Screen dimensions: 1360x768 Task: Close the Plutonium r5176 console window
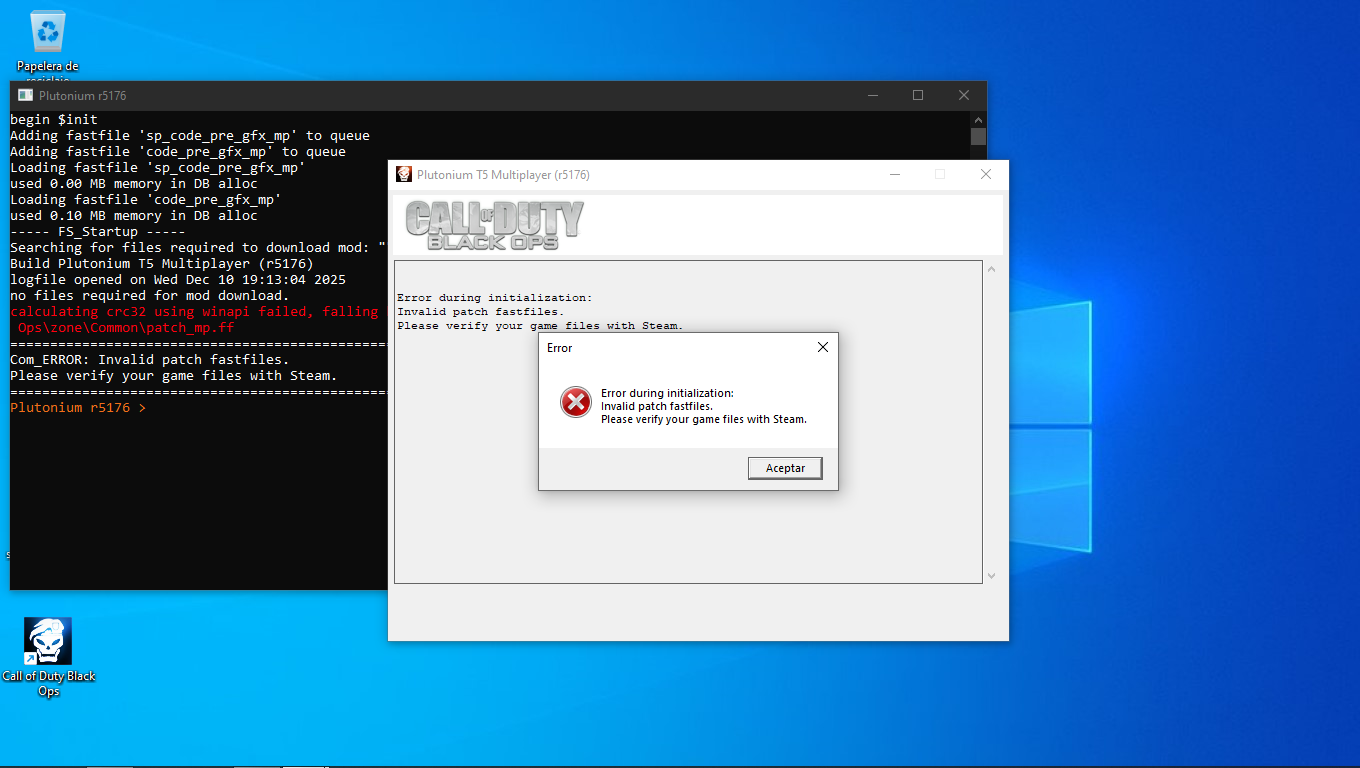coord(964,96)
